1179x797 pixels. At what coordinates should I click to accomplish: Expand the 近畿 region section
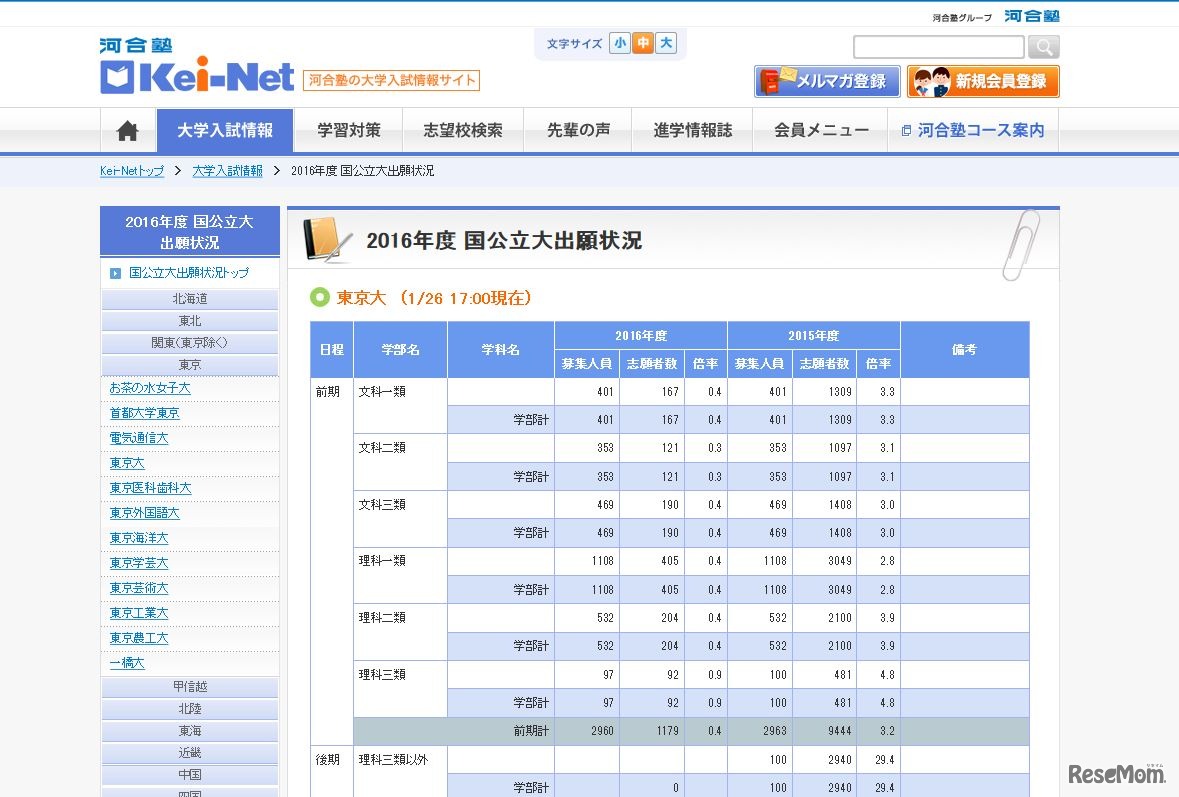(189, 753)
